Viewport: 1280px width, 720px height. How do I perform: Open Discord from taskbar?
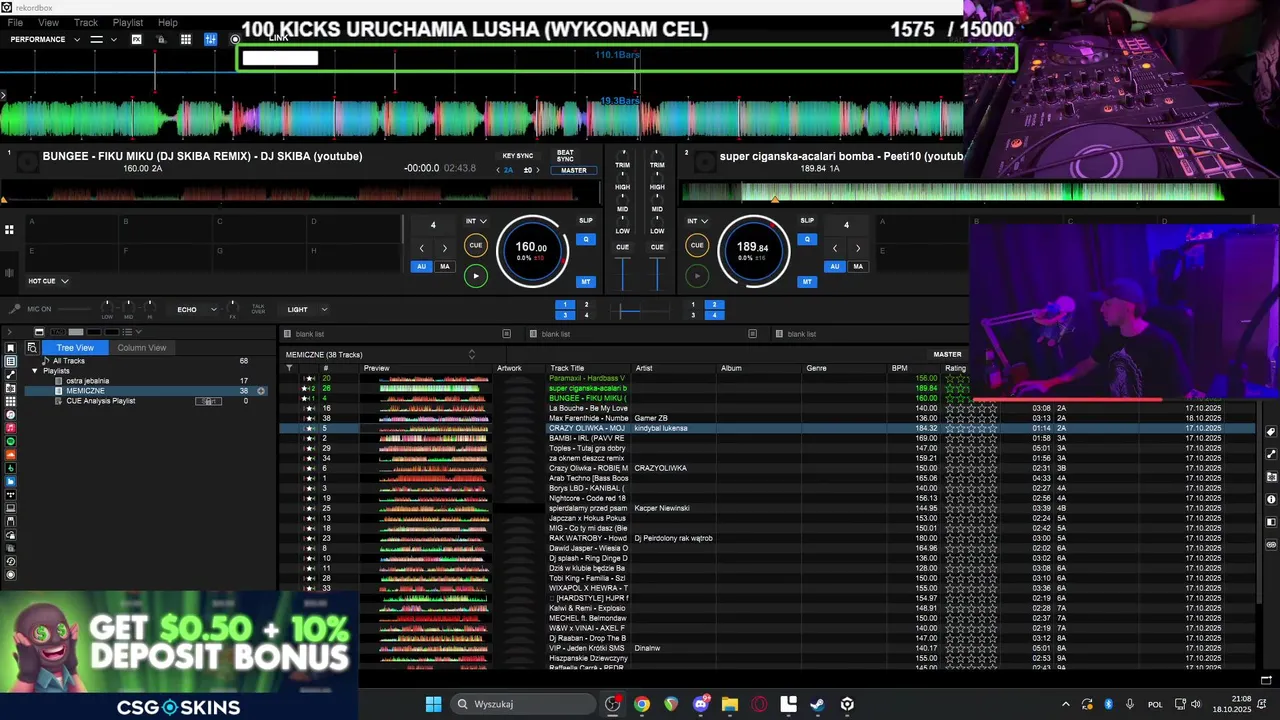coord(701,704)
